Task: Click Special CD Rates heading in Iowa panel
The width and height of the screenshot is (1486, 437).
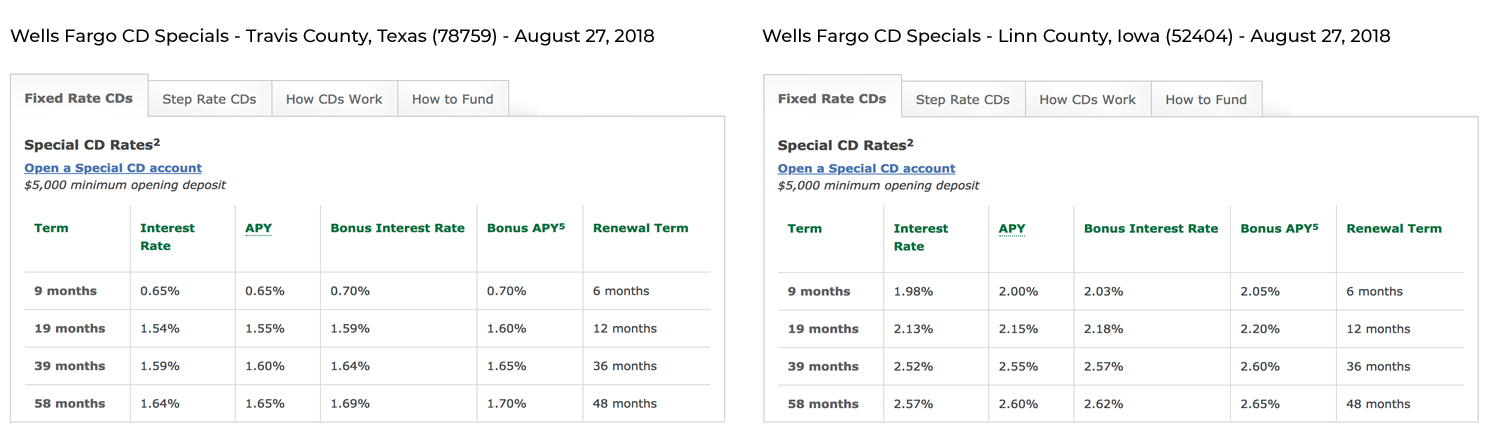Action: [x=844, y=145]
